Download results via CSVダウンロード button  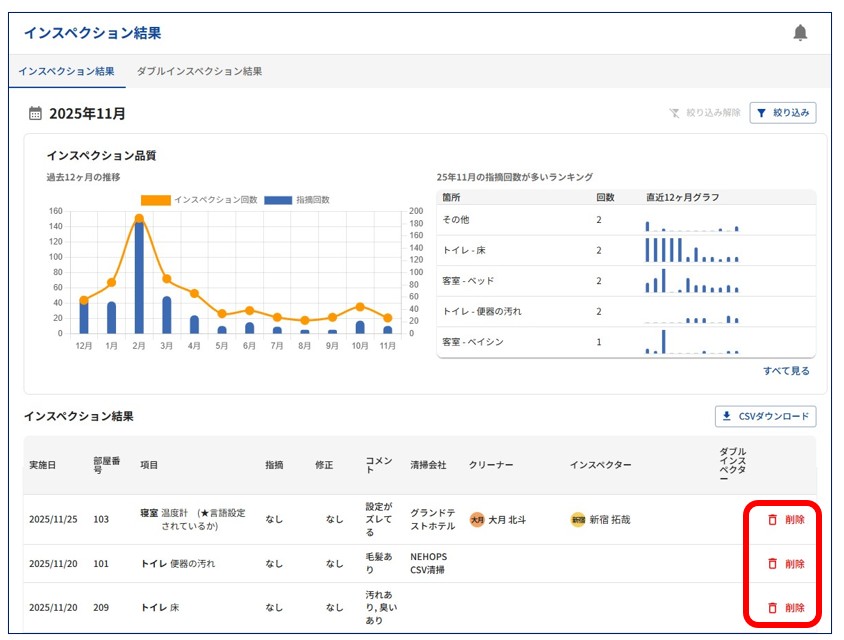pyautogui.click(x=765, y=417)
